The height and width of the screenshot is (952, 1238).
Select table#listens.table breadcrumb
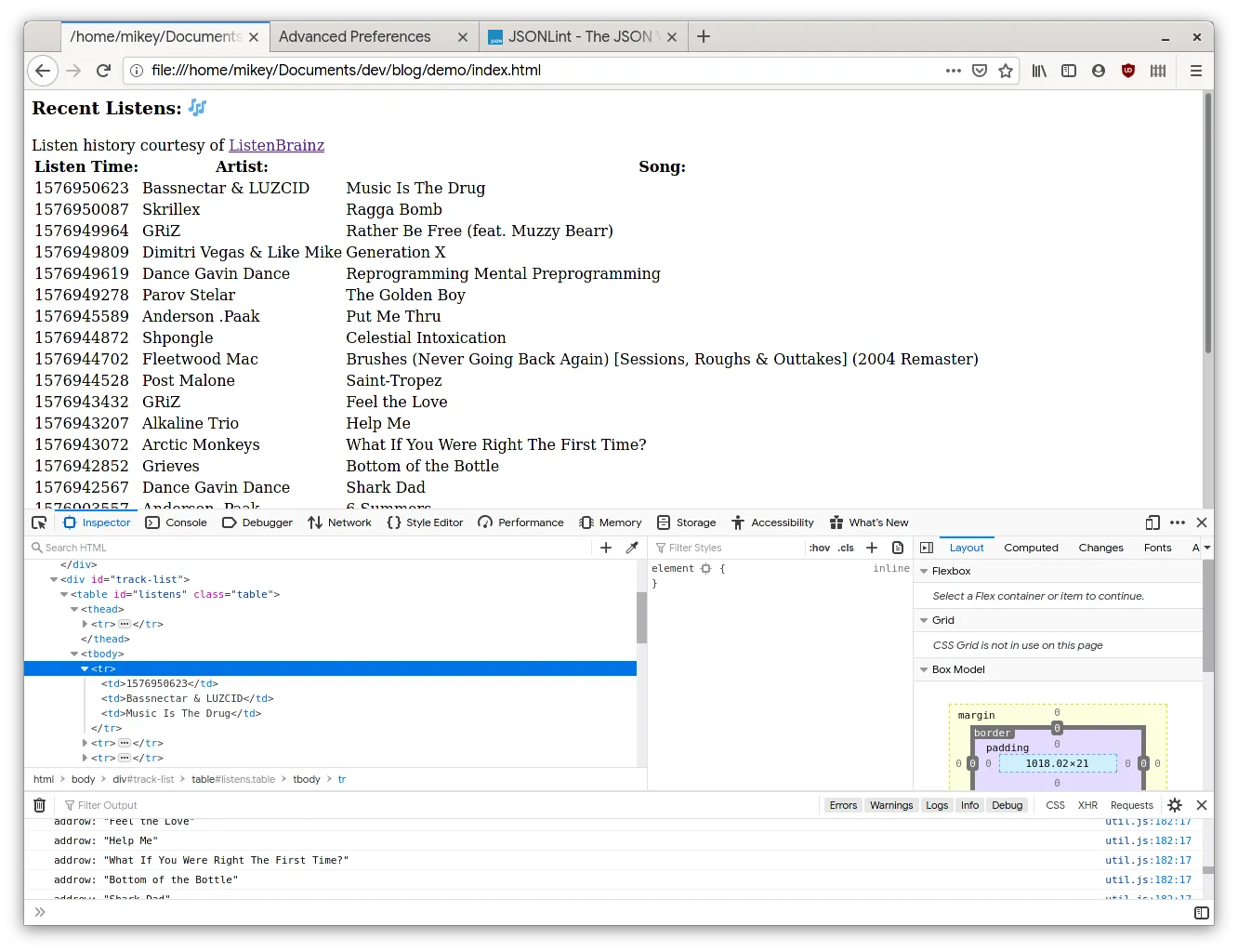(233, 779)
